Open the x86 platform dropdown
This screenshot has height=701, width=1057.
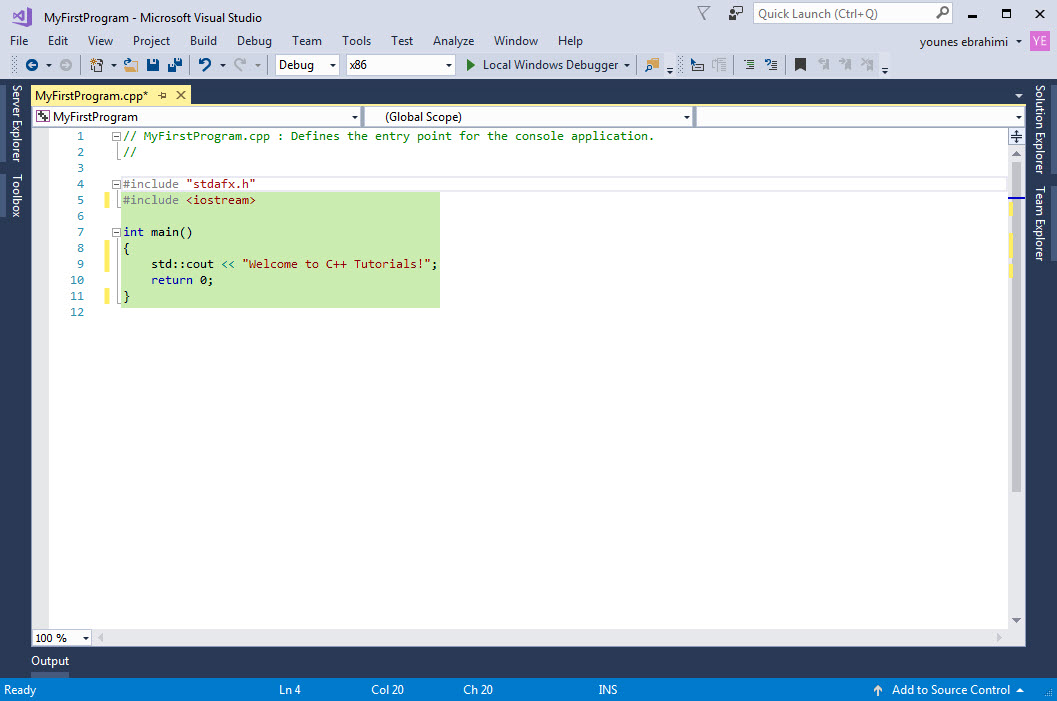(x=400, y=64)
